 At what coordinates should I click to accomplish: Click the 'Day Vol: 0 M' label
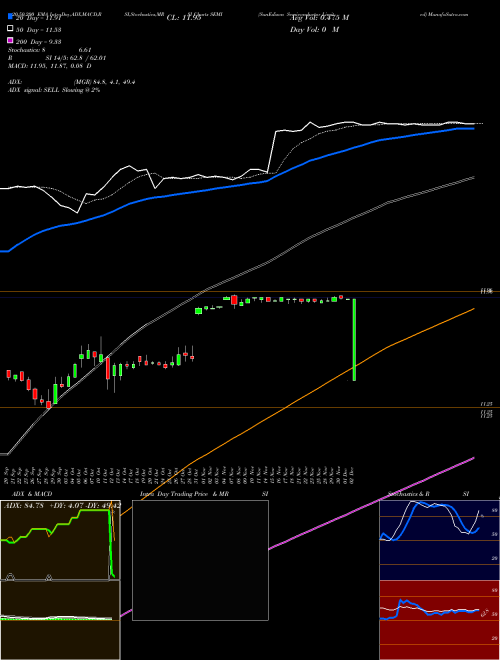[x=314, y=30]
